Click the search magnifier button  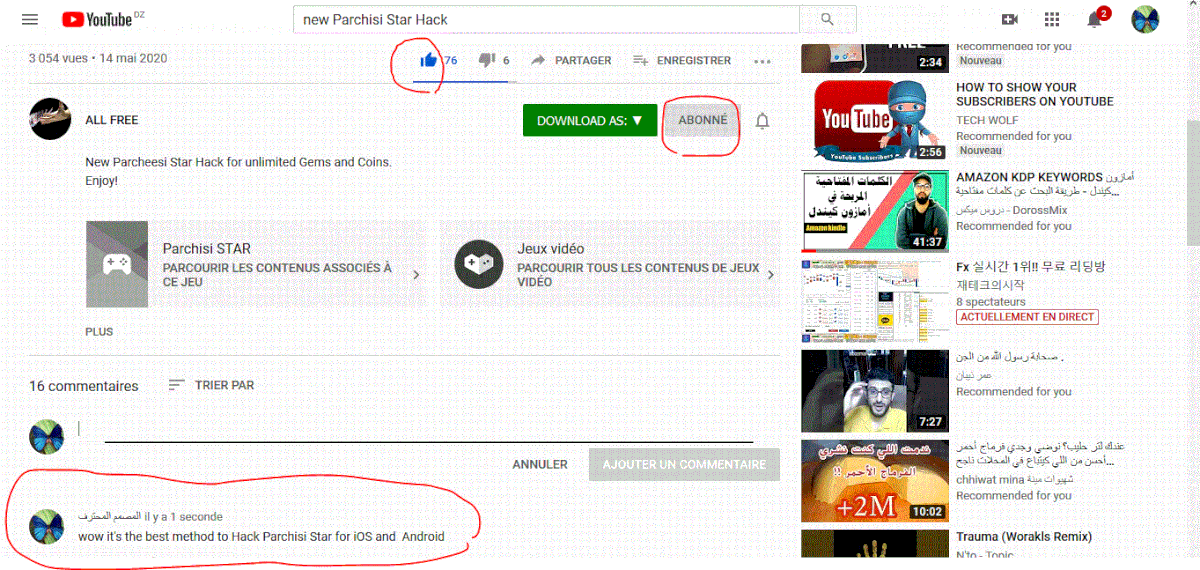tap(827, 19)
